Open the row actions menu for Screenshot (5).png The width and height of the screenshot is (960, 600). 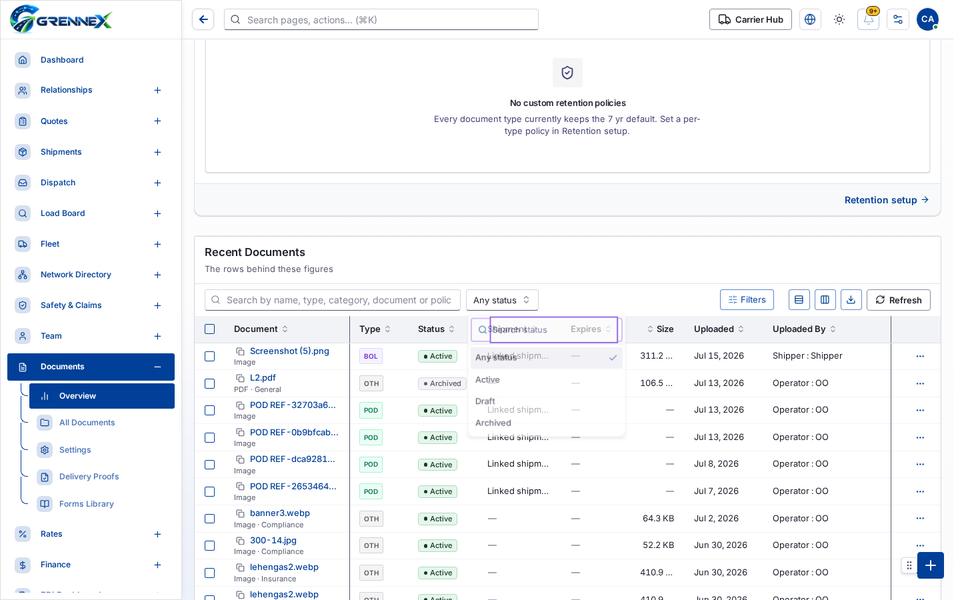coord(920,356)
